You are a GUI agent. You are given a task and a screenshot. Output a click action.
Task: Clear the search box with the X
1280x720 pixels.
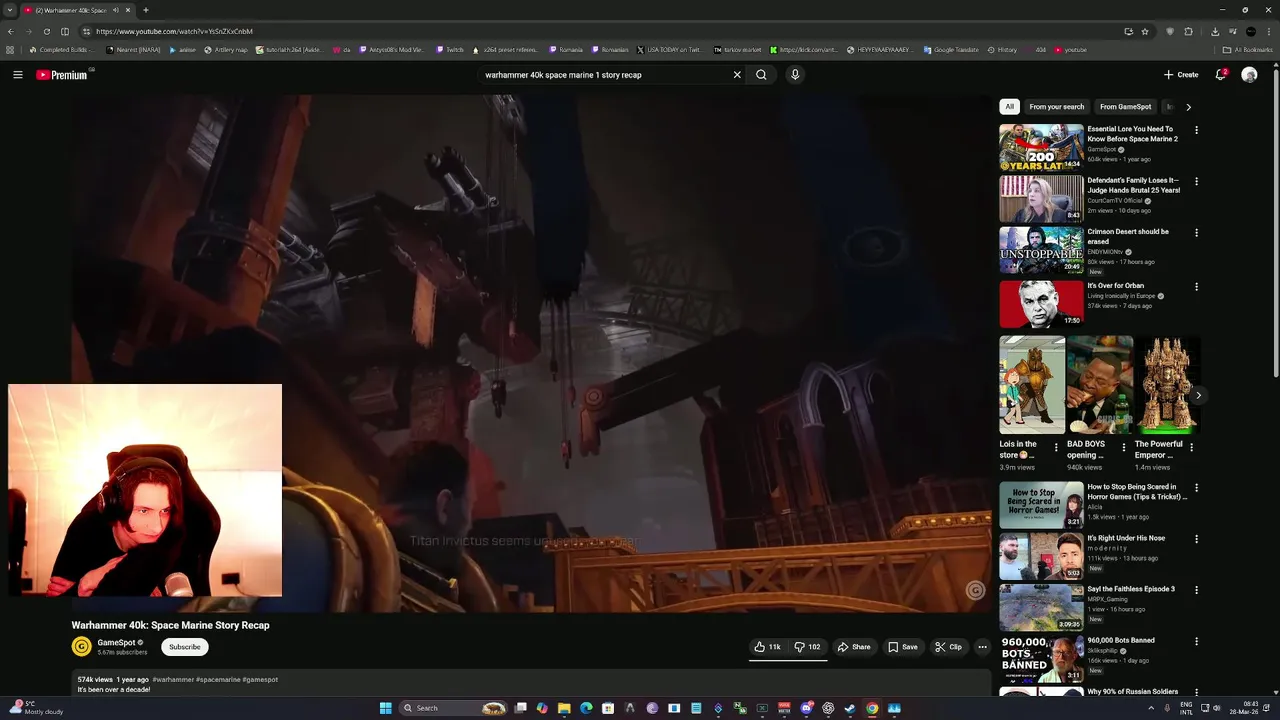[x=737, y=75]
